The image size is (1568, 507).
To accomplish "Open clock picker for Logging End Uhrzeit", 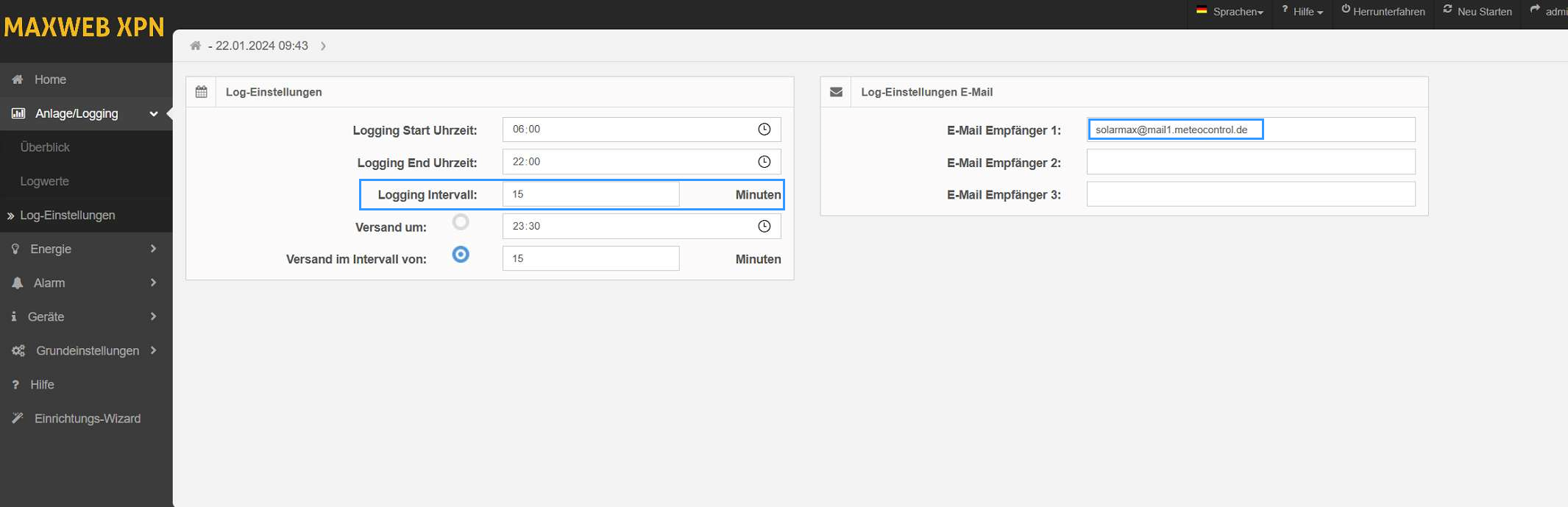I will click(x=764, y=162).
